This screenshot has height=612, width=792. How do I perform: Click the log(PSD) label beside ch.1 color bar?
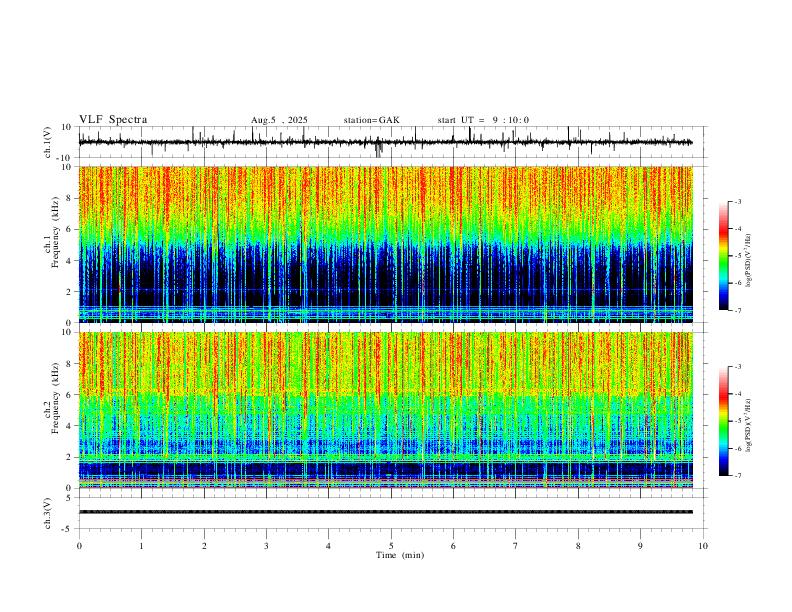click(x=748, y=260)
